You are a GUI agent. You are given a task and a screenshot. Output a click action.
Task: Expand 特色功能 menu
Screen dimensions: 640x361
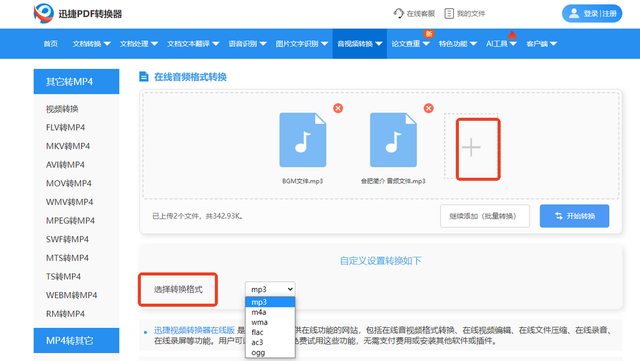458,44
